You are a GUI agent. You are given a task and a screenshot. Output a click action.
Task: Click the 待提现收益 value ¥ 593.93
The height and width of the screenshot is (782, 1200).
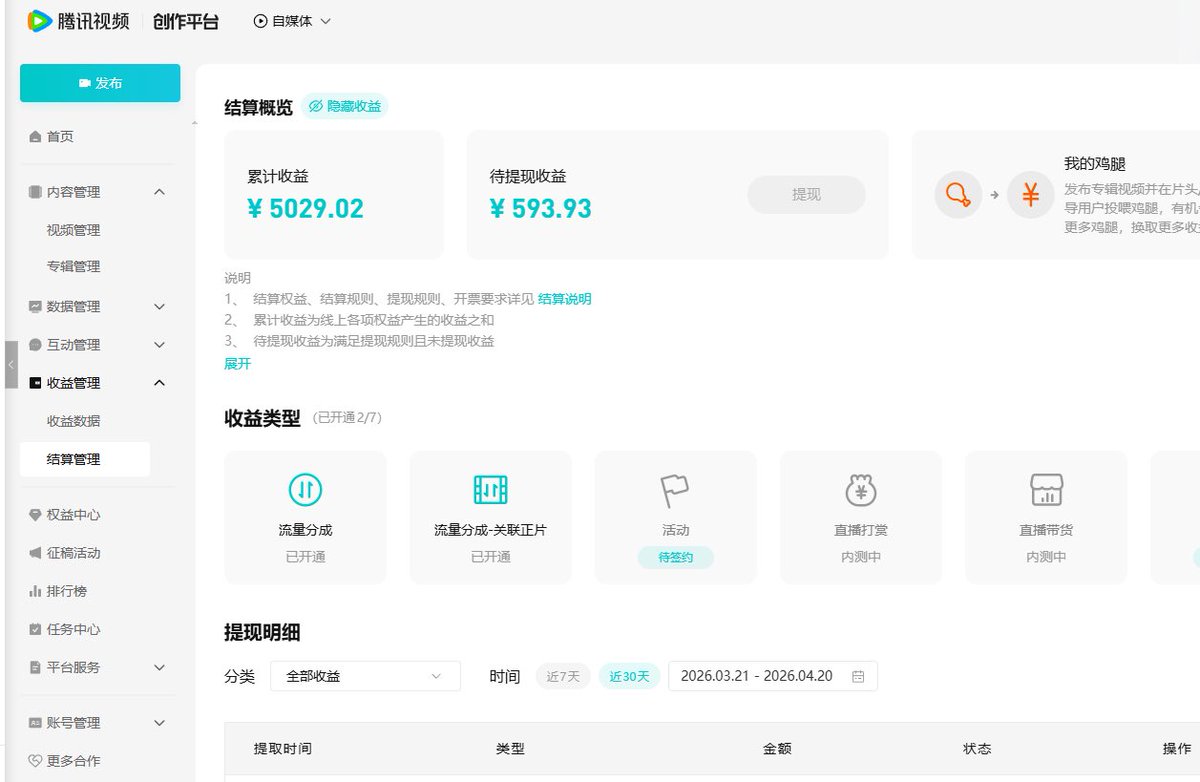point(541,209)
